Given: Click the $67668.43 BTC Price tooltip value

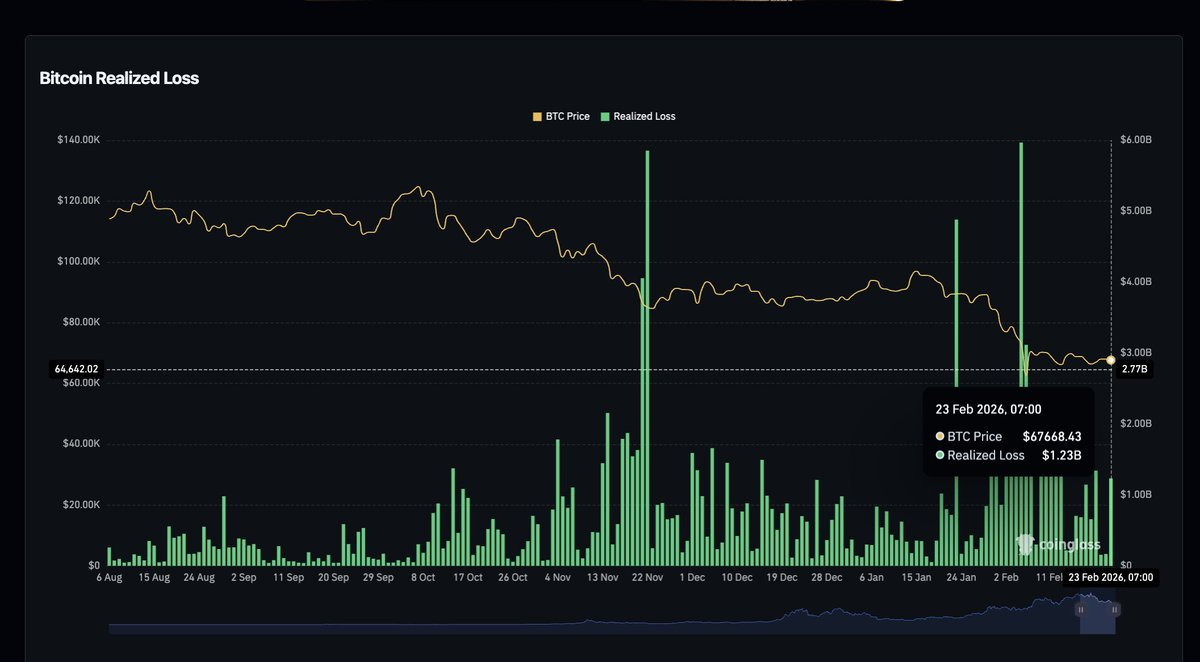Looking at the screenshot, I should pos(1051,436).
